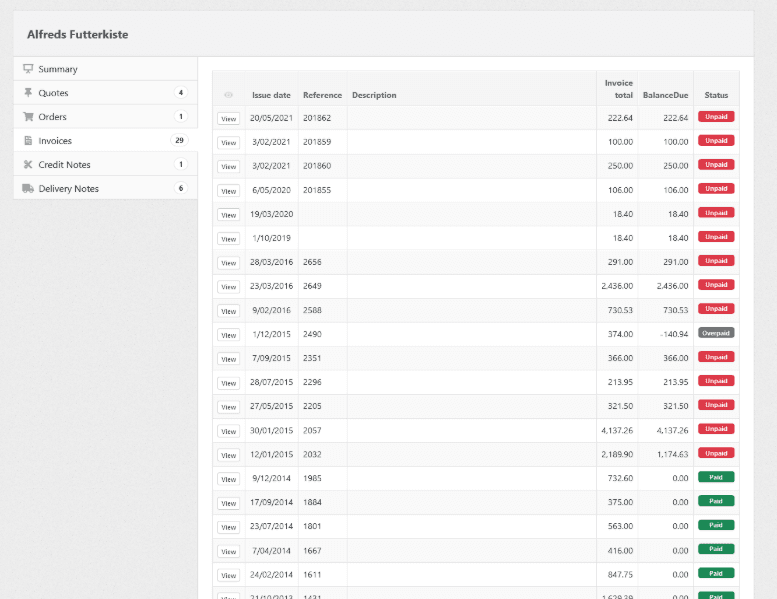Screen dimensions: 777x599
Task: Click the Paid badge for invoice 1985
Action: 716,477
